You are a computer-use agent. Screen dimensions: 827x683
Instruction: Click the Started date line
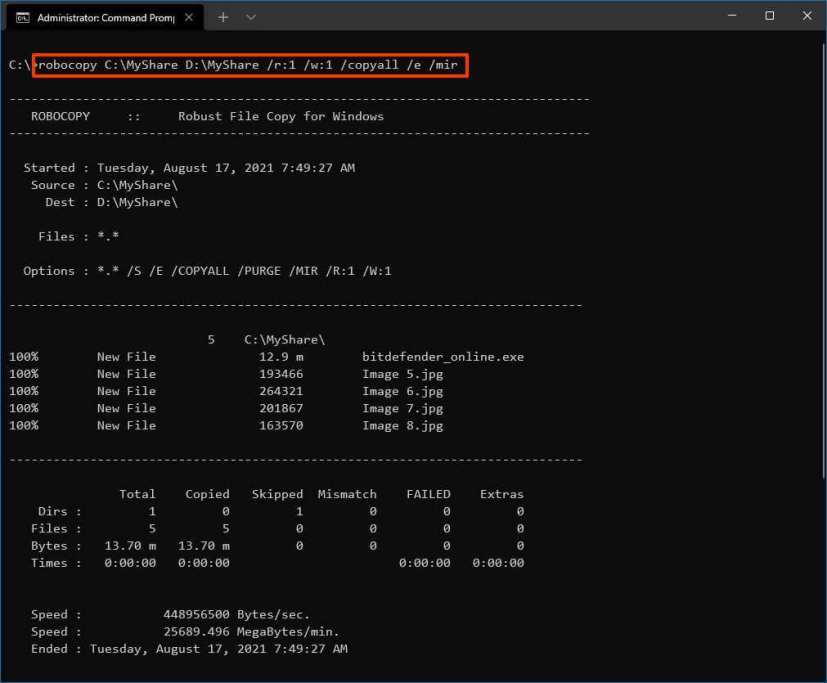pyautogui.click(x=189, y=168)
